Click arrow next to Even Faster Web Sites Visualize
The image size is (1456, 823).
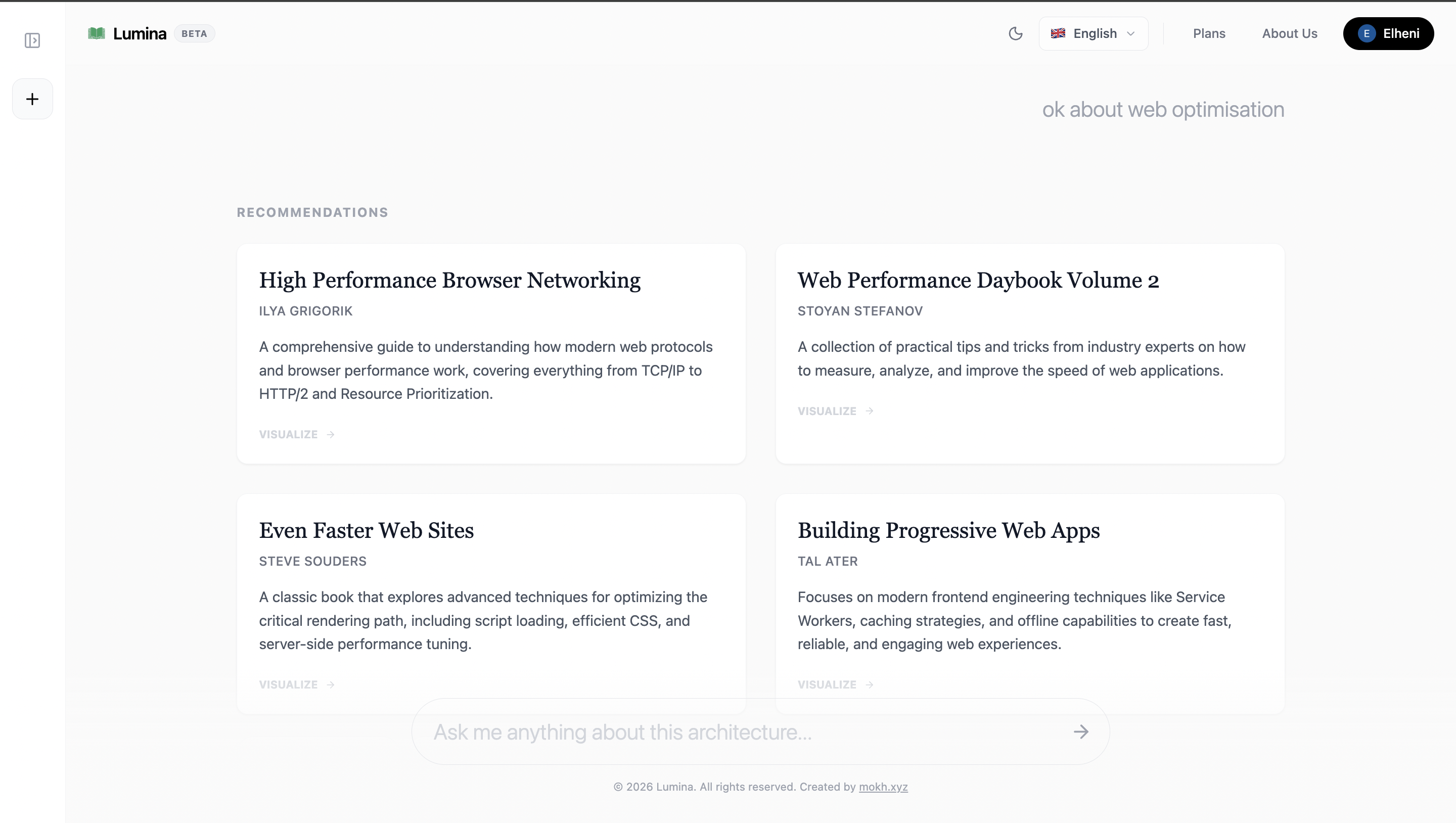[x=331, y=684]
